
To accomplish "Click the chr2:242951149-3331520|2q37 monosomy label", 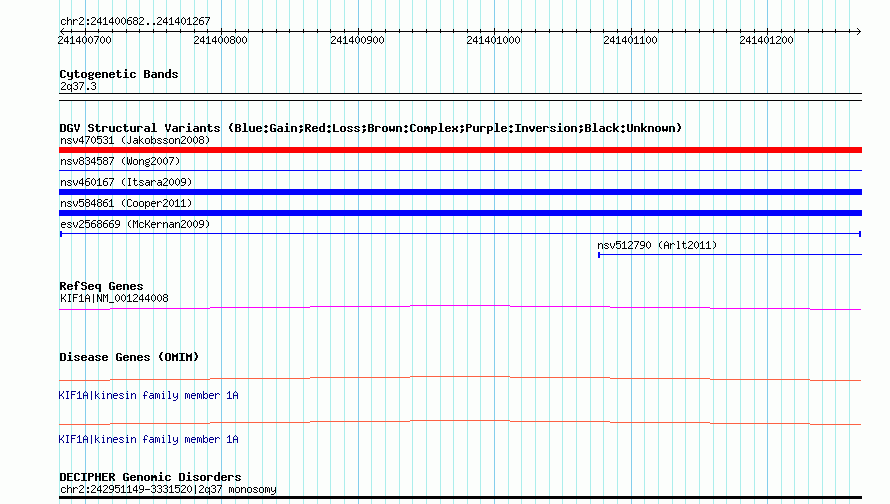I will pos(168,489).
